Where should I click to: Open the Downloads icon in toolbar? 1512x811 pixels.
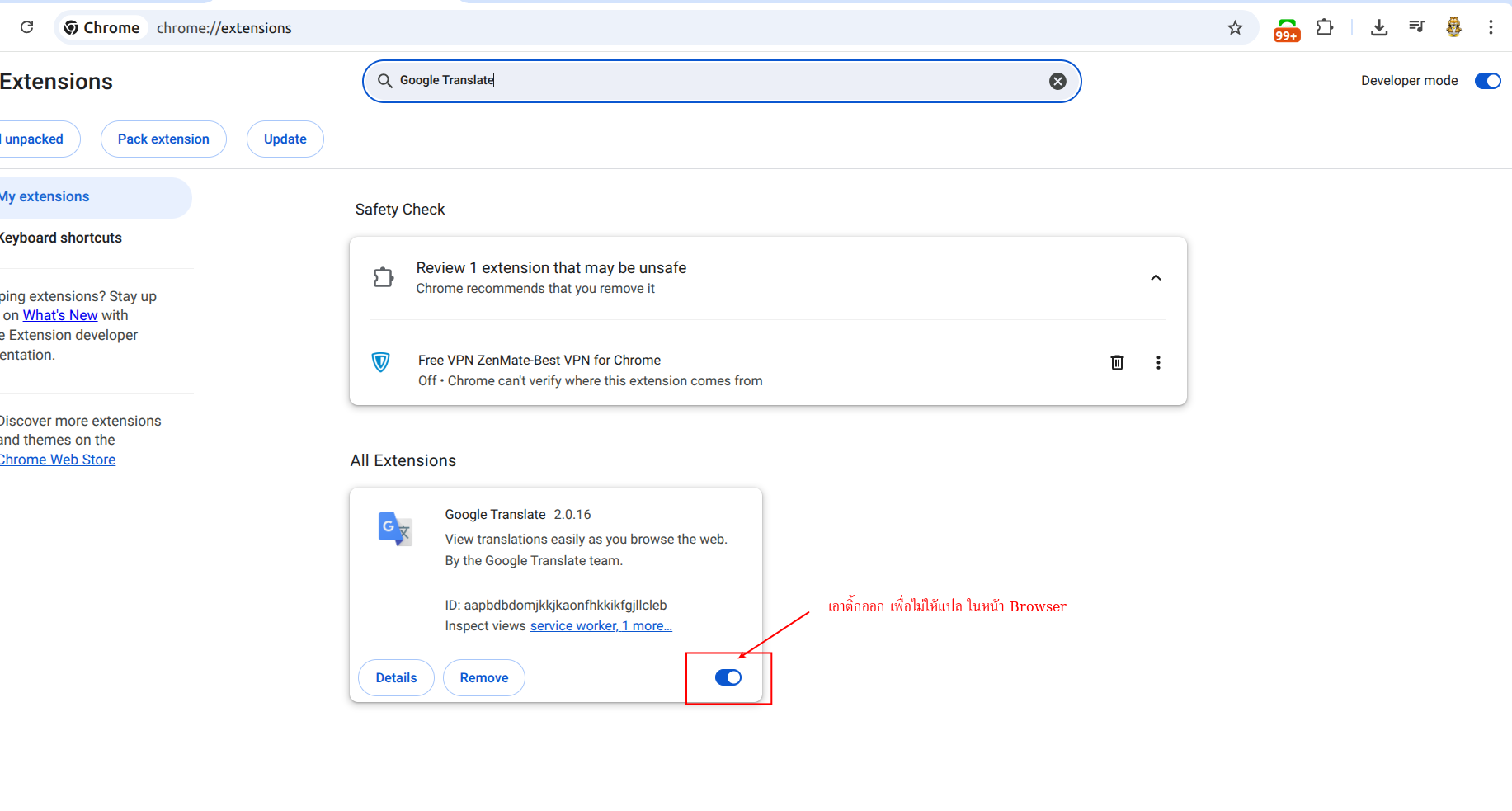(x=1378, y=27)
